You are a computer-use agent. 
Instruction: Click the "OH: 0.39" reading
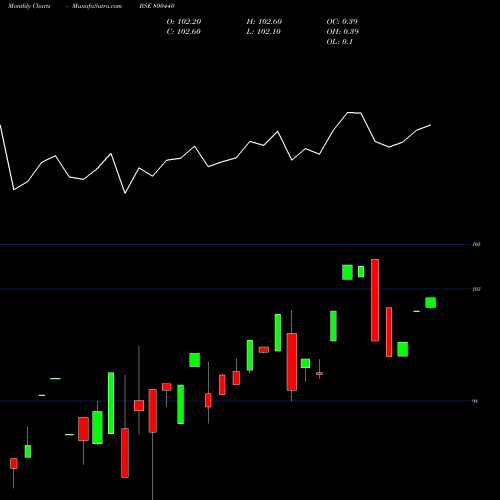click(x=343, y=32)
